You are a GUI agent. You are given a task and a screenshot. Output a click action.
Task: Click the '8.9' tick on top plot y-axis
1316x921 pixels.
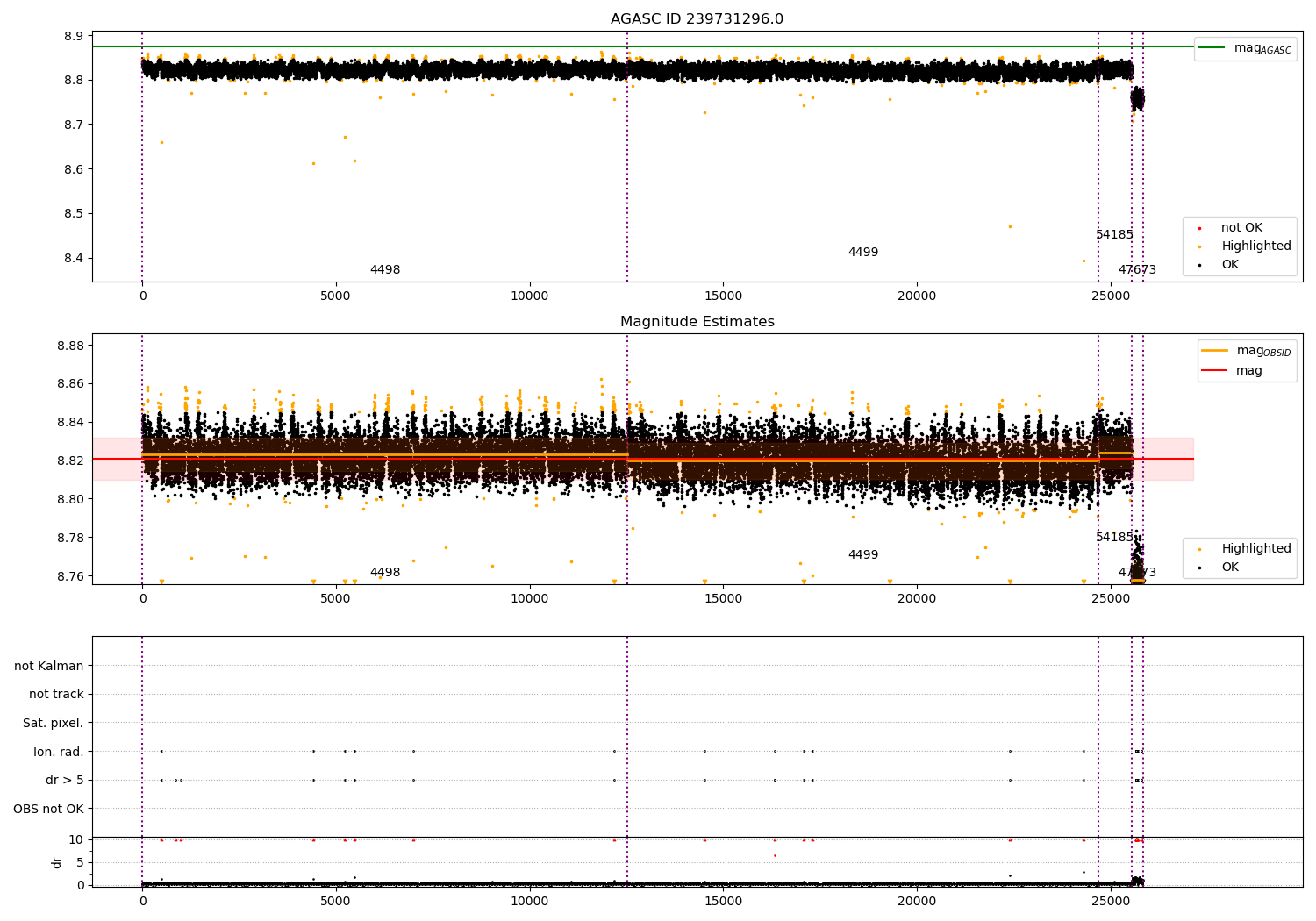click(74, 36)
